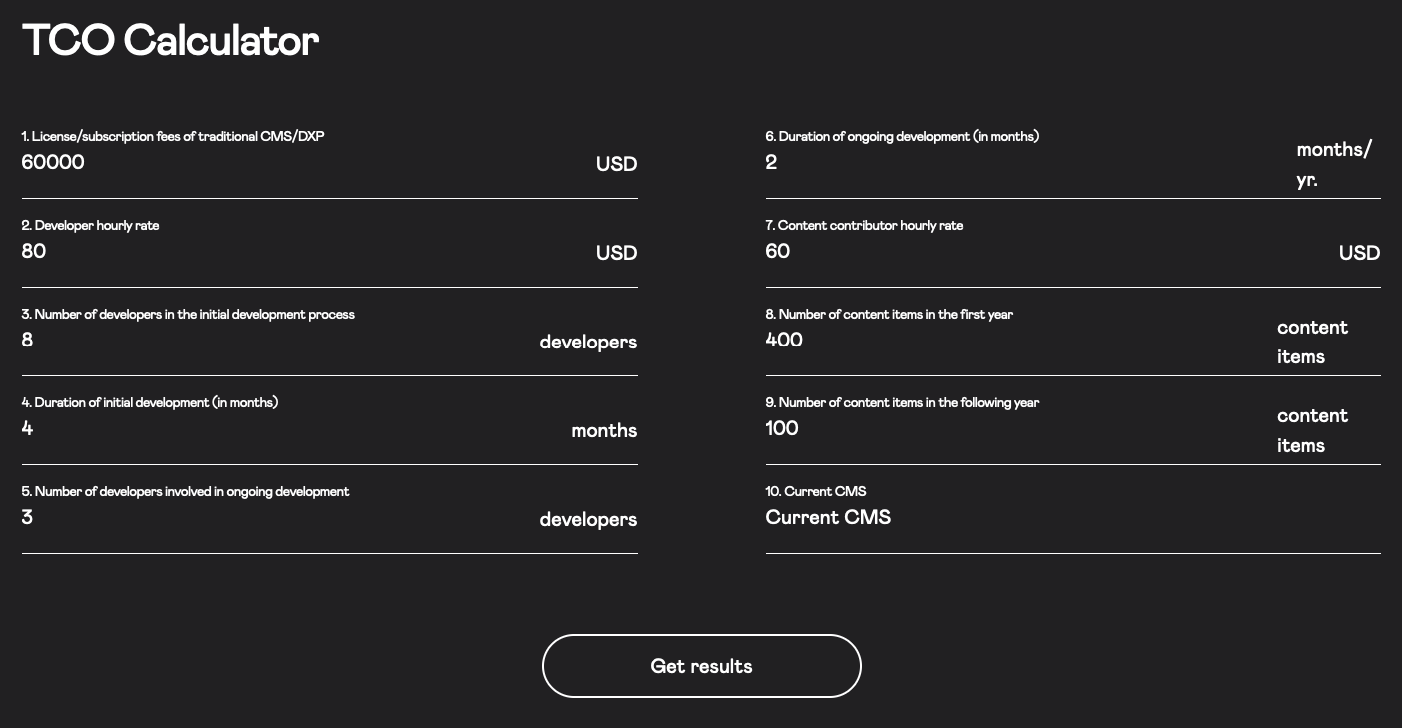Click the months/yr. unit label
The image size is (1402, 728).
click(x=1334, y=164)
